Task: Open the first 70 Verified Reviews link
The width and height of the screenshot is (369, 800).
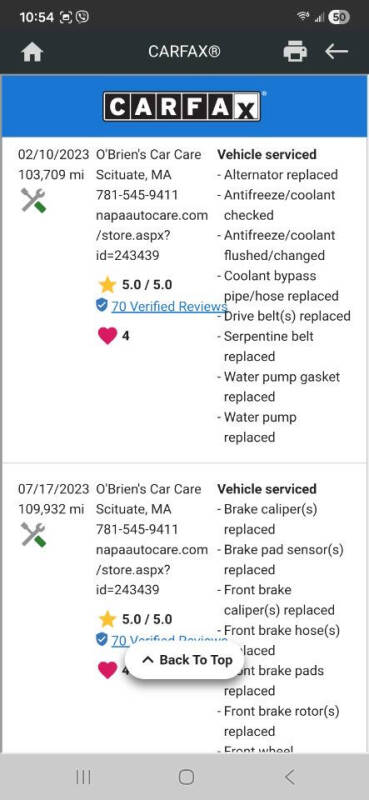Action: click(169, 306)
